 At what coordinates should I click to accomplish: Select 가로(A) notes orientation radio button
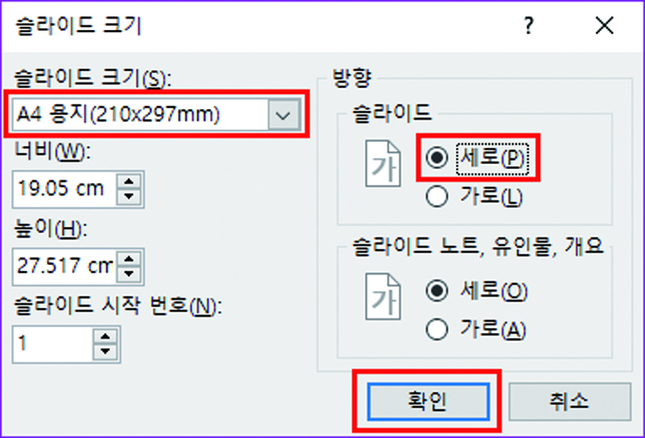(x=437, y=329)
